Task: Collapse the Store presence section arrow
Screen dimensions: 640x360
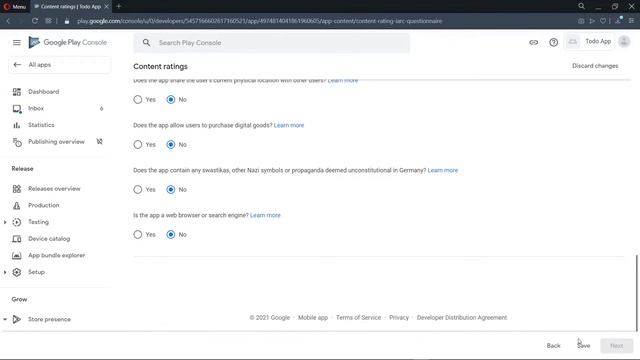Action: pyautogui.click(x=5, y=319)
